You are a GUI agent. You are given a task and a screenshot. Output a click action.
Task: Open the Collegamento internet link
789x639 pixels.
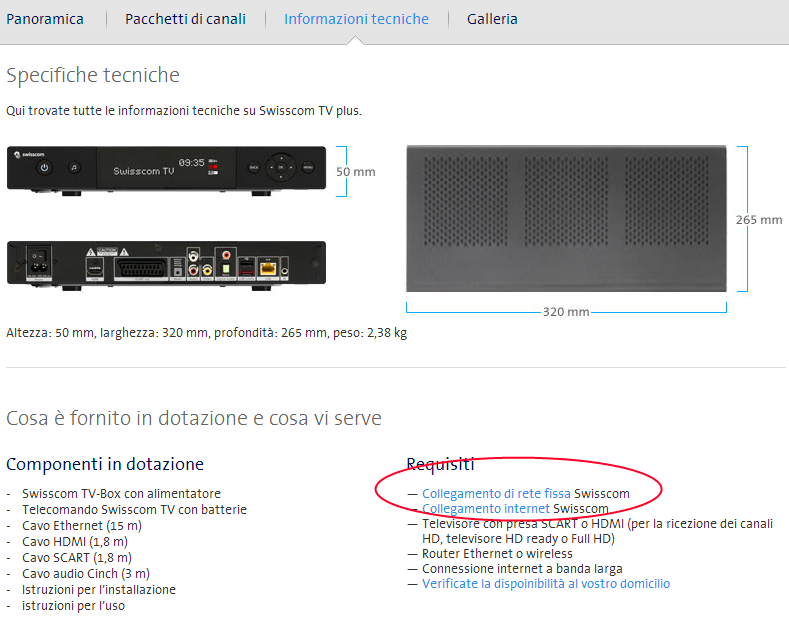[486, 509]
